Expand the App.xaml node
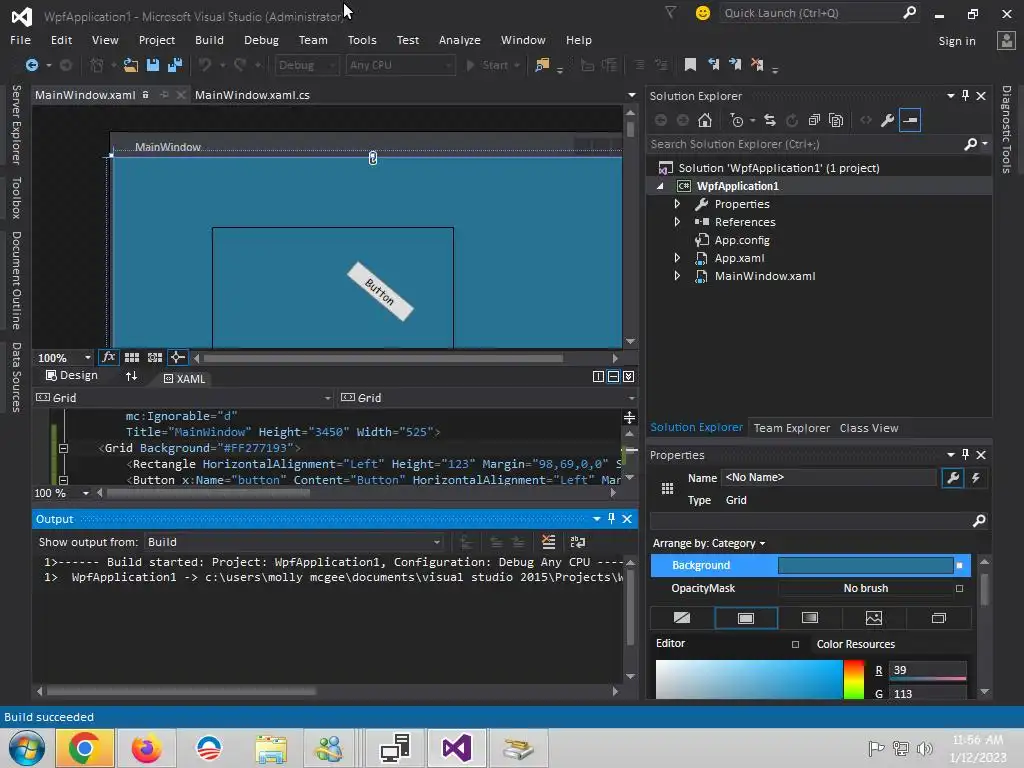The width and height of the screenshot is (1024, 768). coord(677,258)
